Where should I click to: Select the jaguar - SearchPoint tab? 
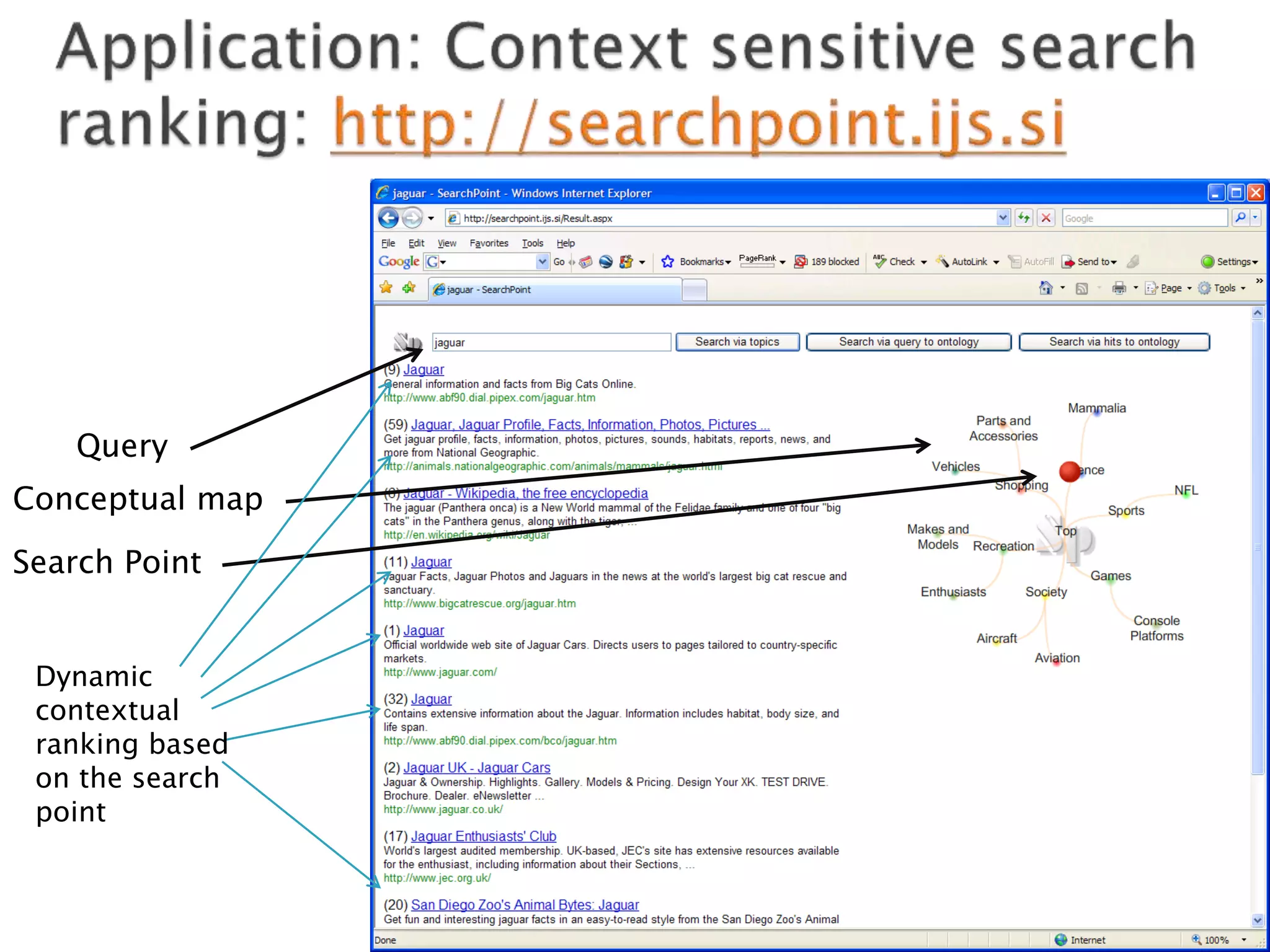(x=554, y=289)
